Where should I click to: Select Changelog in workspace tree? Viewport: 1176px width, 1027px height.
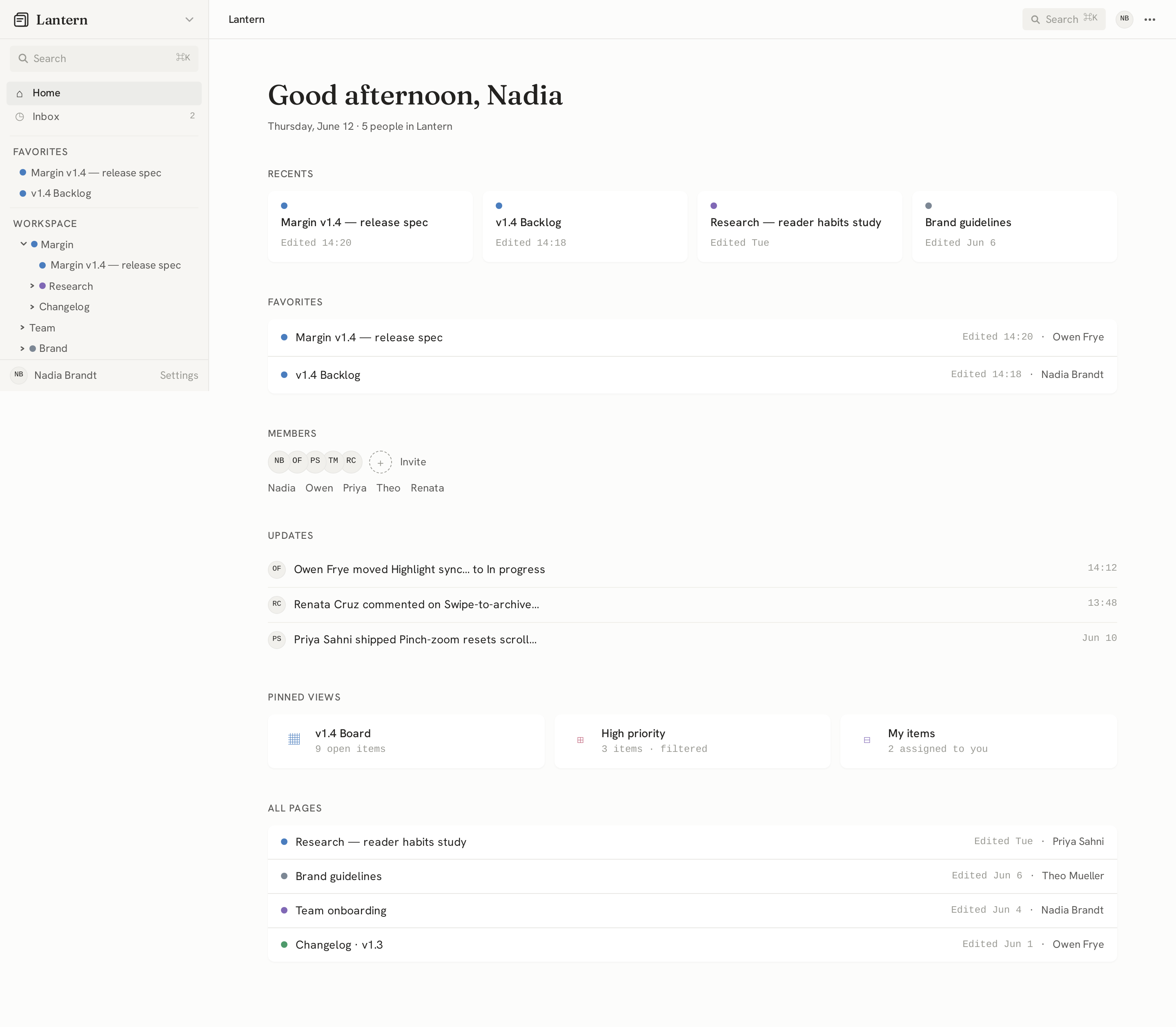[64, 307]
